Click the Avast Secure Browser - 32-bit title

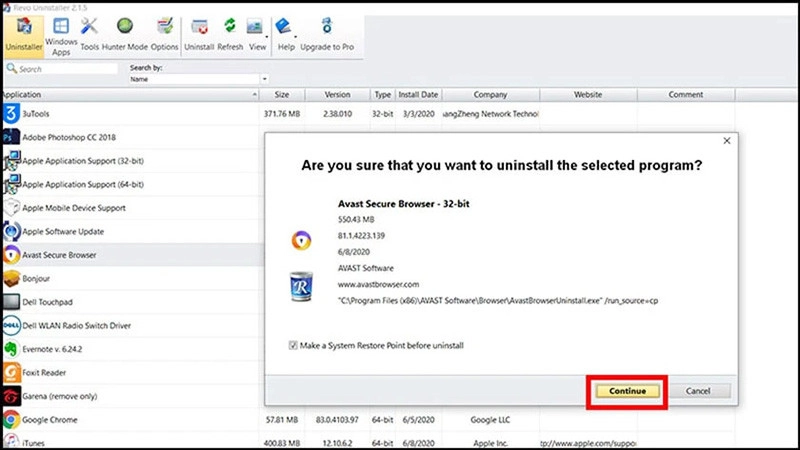point(404,204)
